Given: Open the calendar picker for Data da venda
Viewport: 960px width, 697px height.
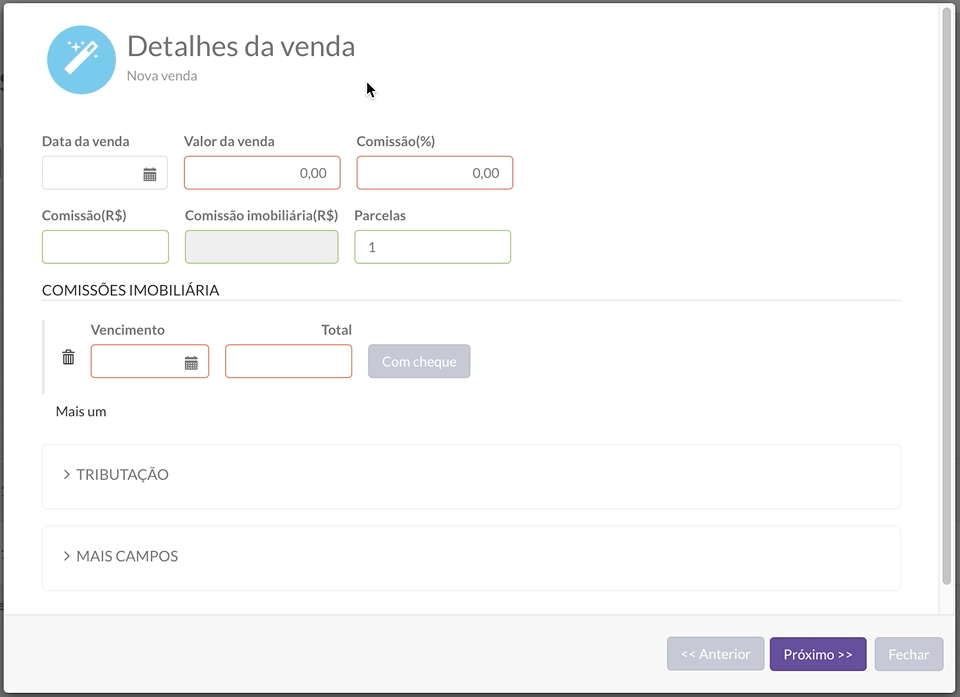Looking at the screenshot, I should 150,174.
